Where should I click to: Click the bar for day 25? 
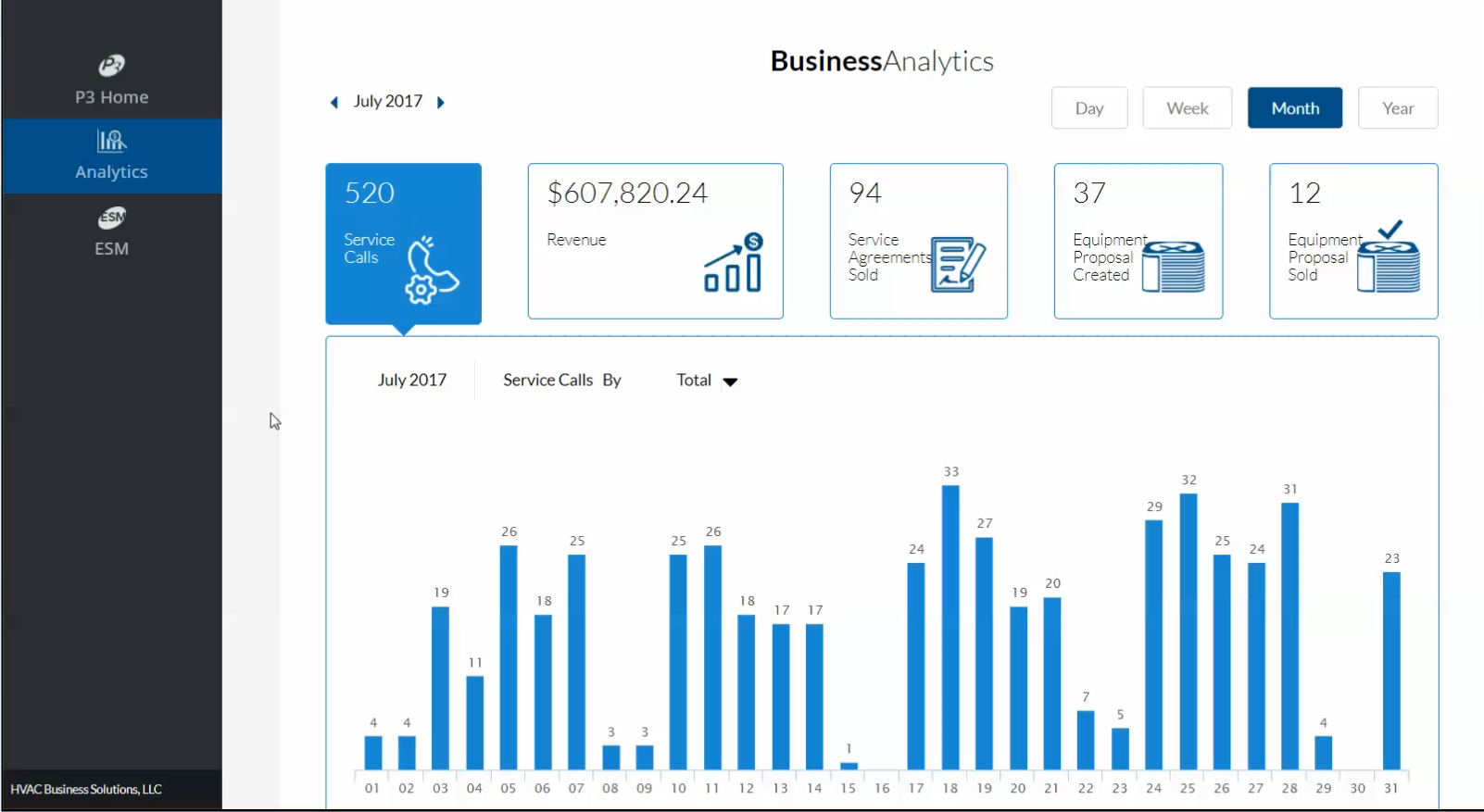click(x=1188, y=631)
